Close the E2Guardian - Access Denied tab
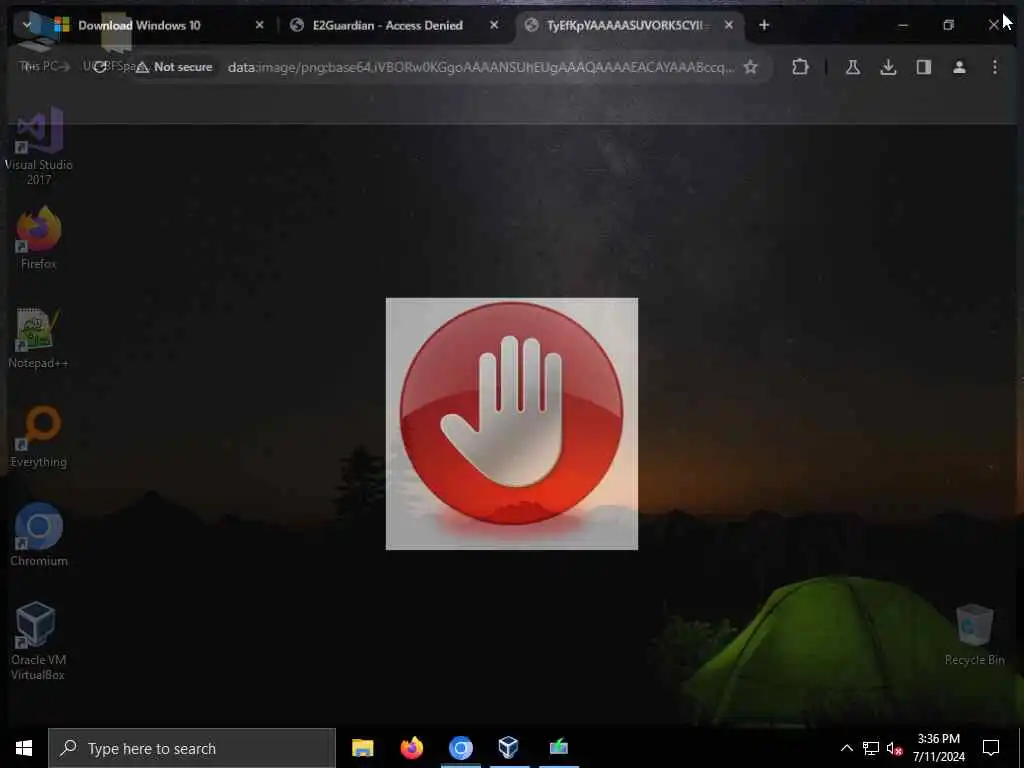 click(494, 25)
